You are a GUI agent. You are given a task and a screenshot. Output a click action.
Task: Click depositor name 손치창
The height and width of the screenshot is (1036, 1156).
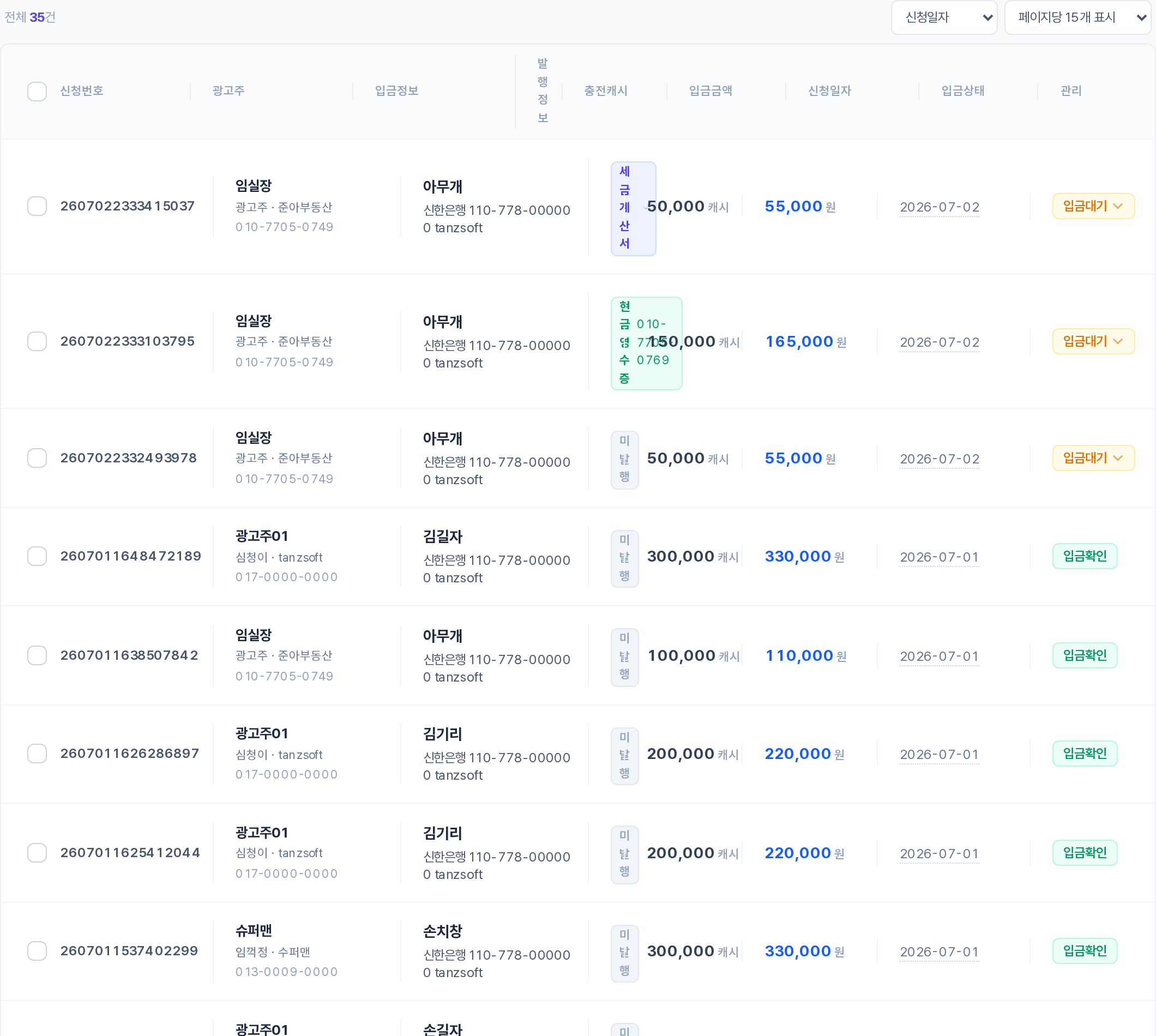(443, 932)
